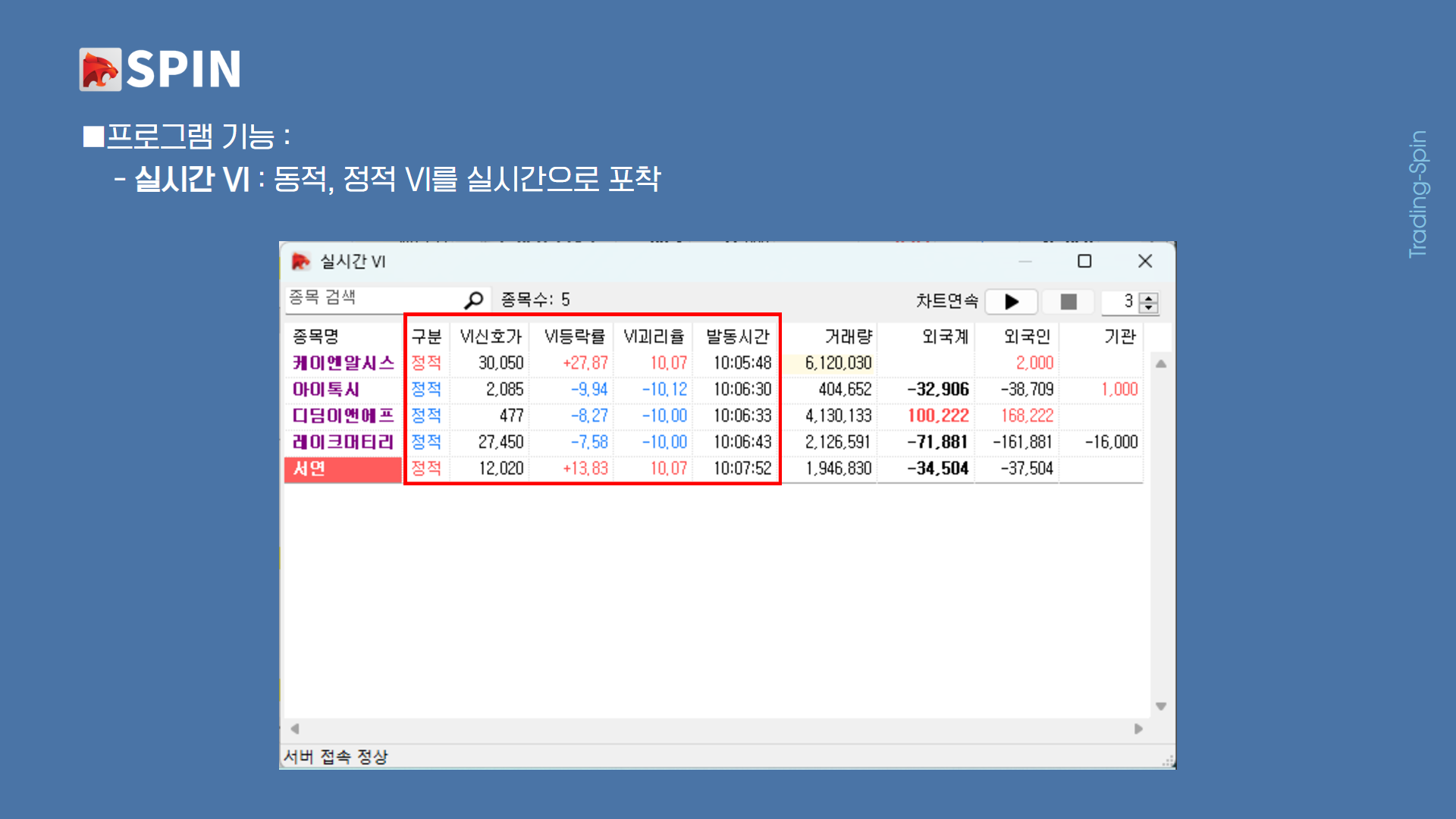Image resolution: width=1456 pixels, height=819 pixels.
Task: Maximize the 실시간 VI window
Action: pos(1084,262)
